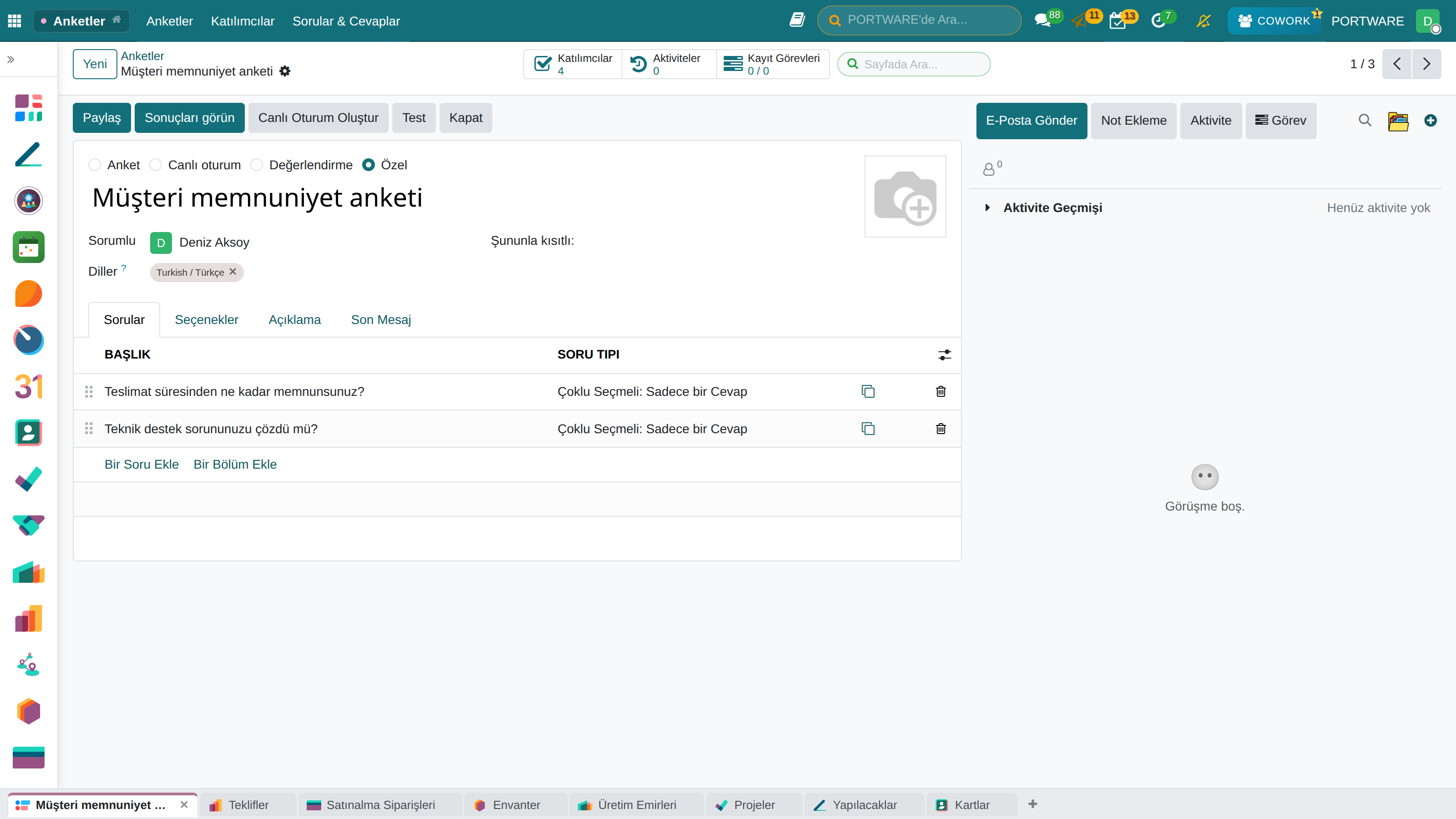Open the attachments folder icon
The image size is (1456, 819).
pos(1398,121)
